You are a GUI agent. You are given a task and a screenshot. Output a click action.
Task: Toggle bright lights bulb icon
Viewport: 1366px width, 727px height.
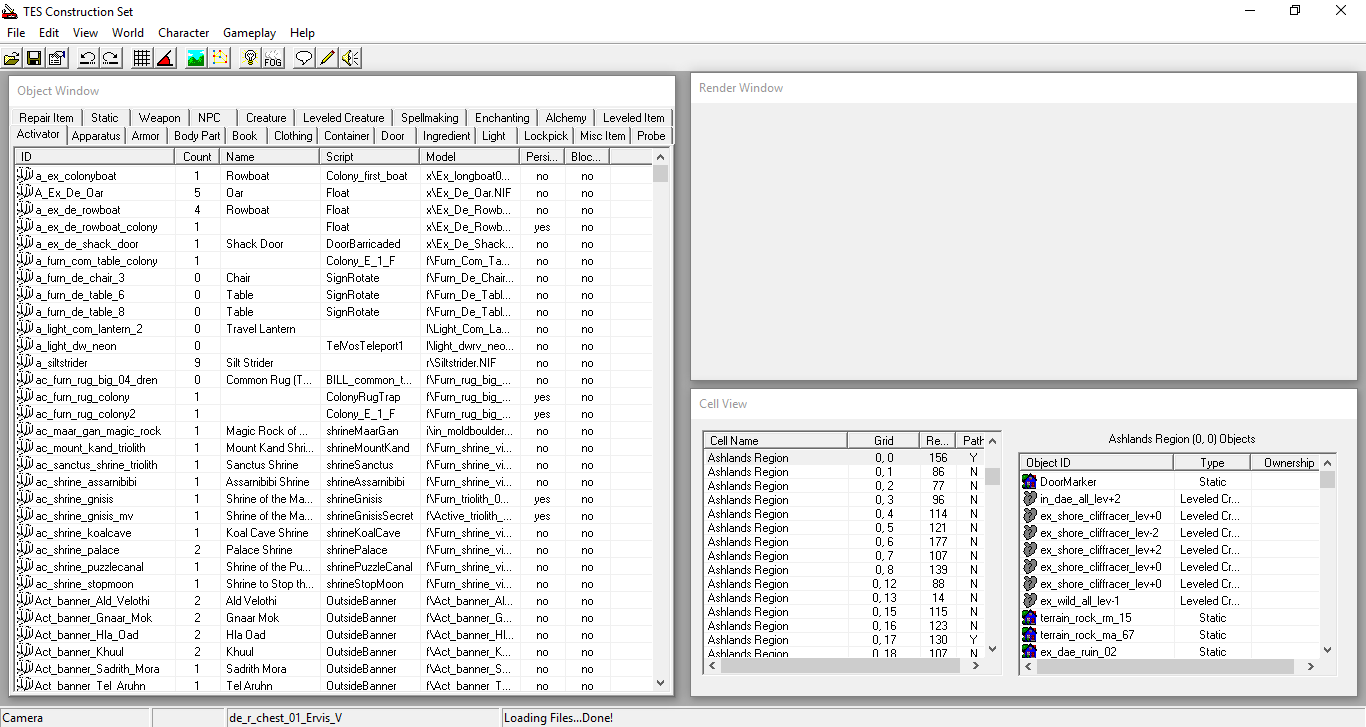tap(250, 58)
